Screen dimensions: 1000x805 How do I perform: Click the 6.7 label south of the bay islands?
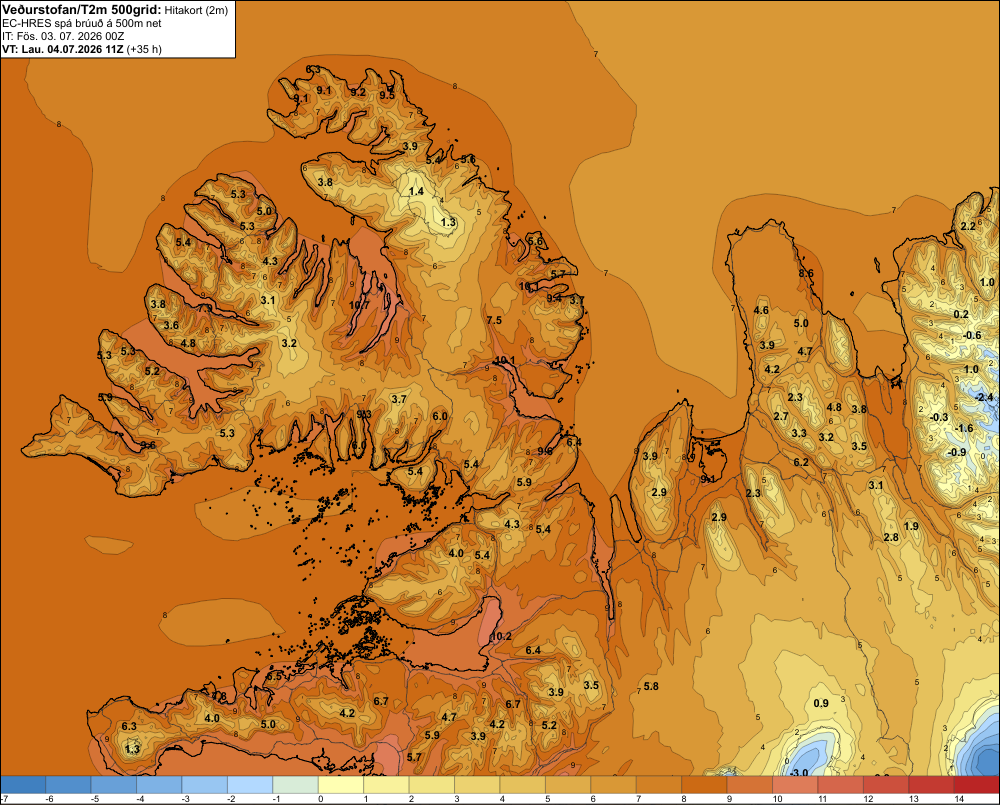[381, 701]
